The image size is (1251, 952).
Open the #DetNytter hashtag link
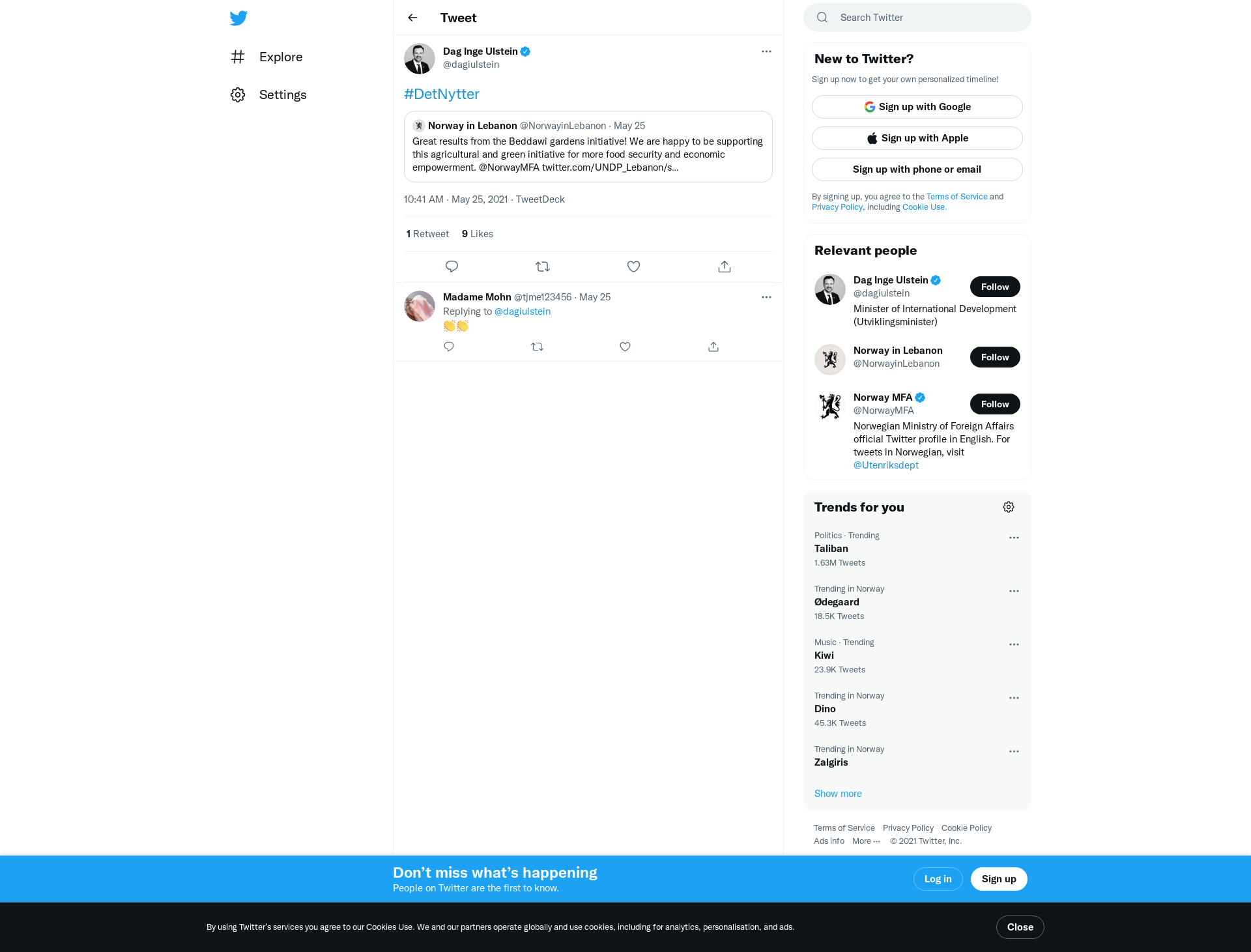tap(441, 94)
